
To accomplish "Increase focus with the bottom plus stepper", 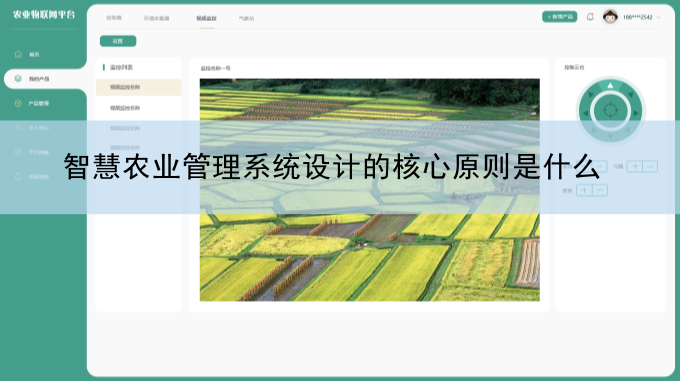I will coord(584,190).
